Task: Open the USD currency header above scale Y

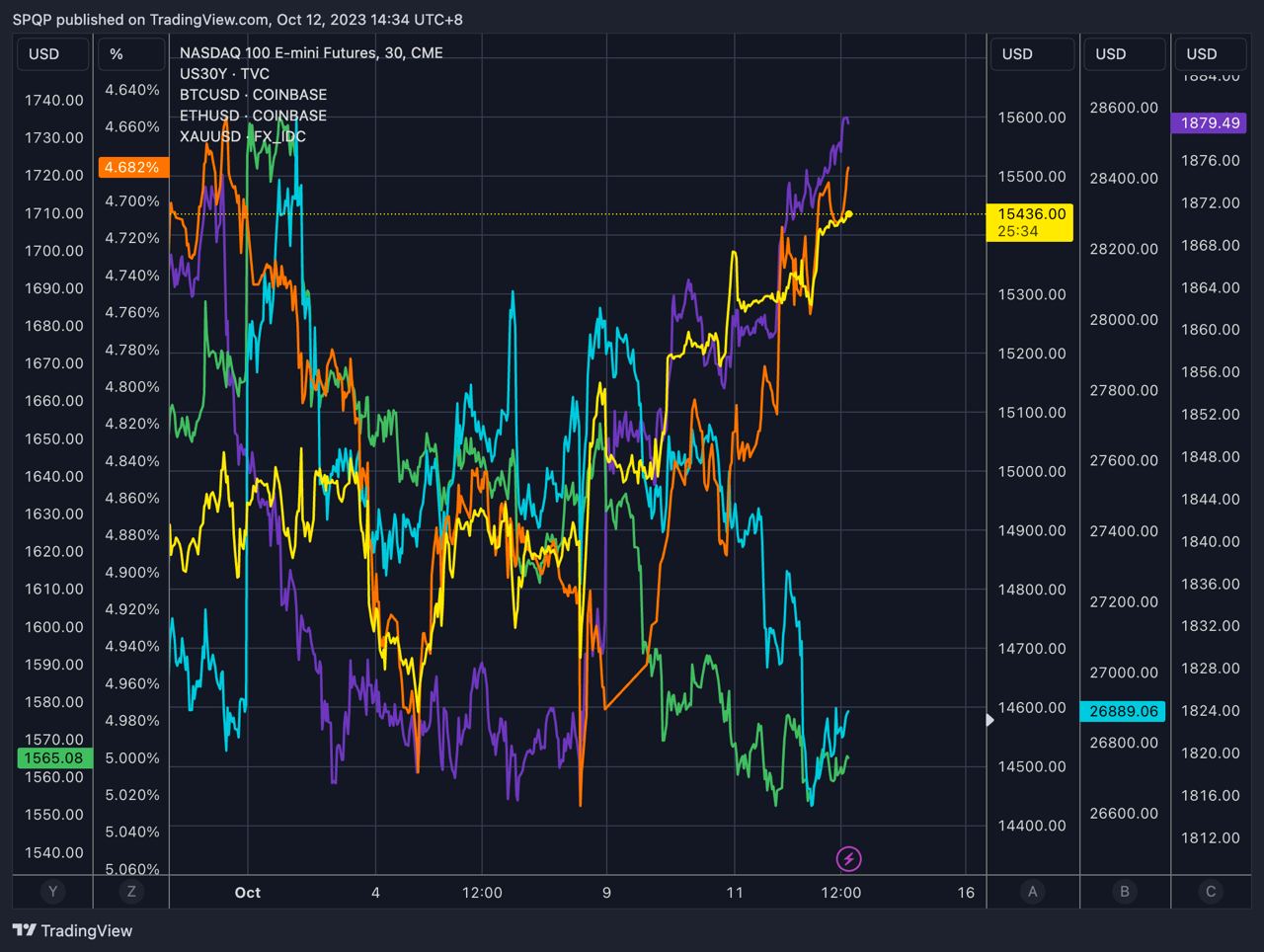Action: pos(44,54)
